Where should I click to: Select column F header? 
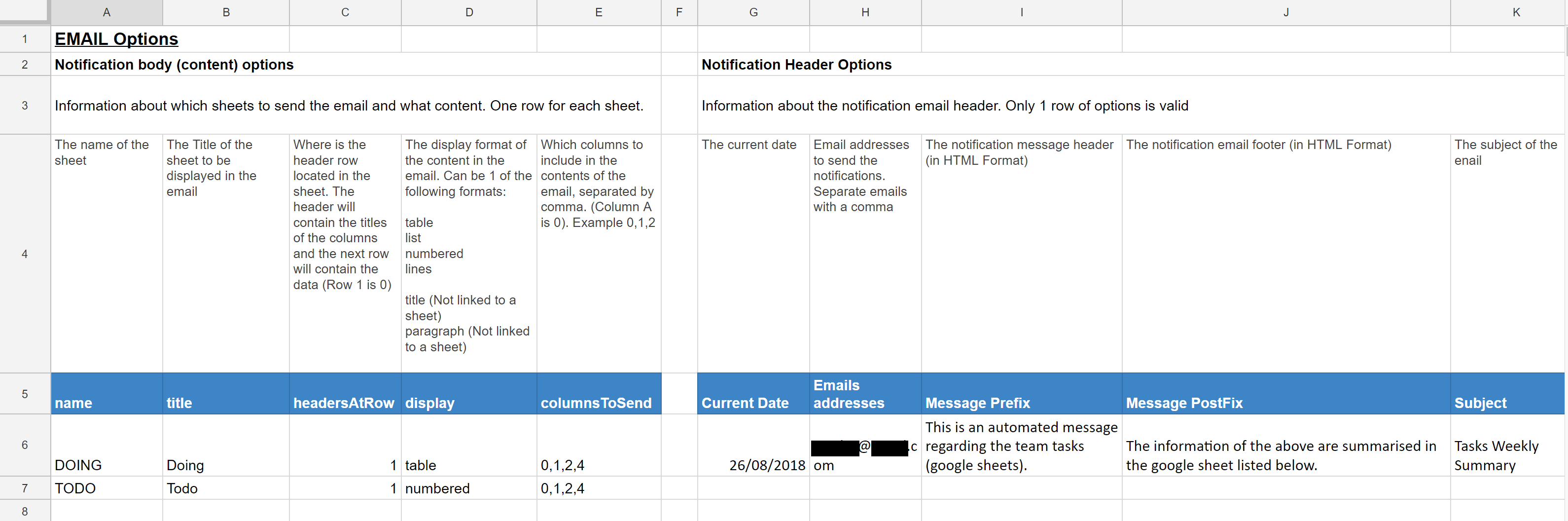coord(679,12)
